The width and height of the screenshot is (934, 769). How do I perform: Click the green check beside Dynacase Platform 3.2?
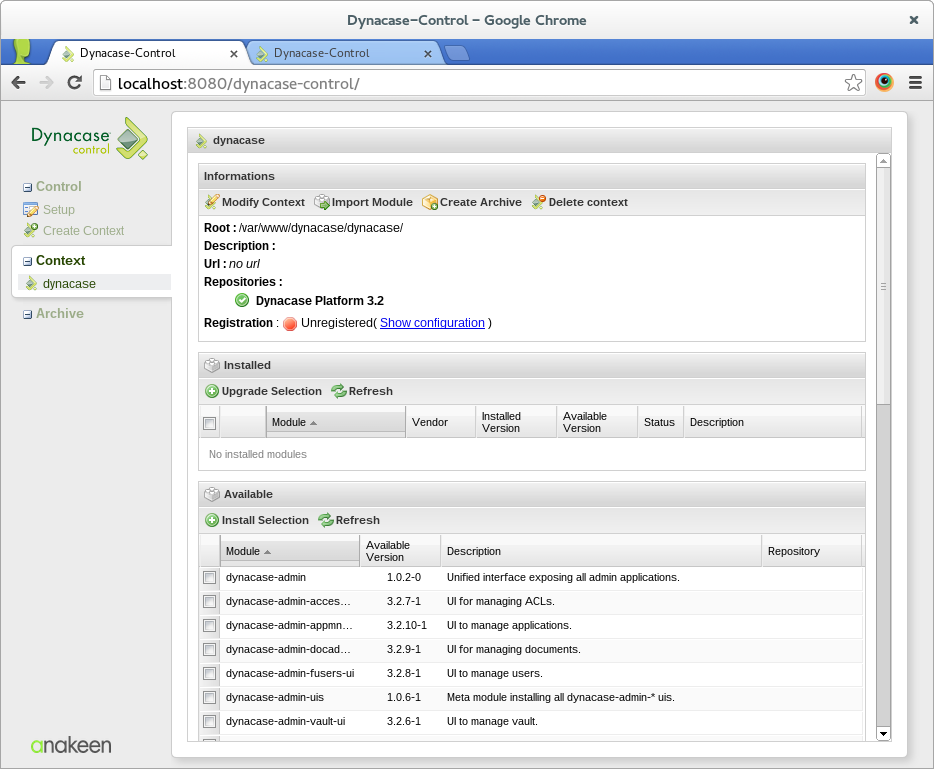[242, 300]
